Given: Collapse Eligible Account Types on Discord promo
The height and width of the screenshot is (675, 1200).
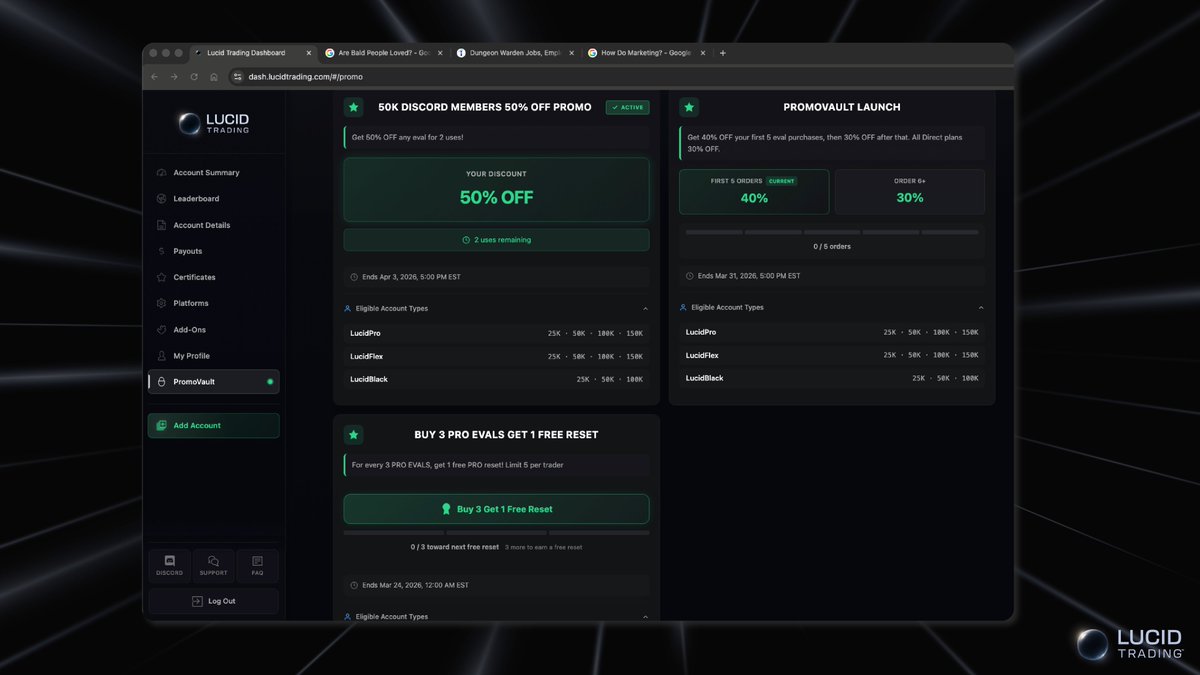Looking at the screenshot, I should pos(645,309).
